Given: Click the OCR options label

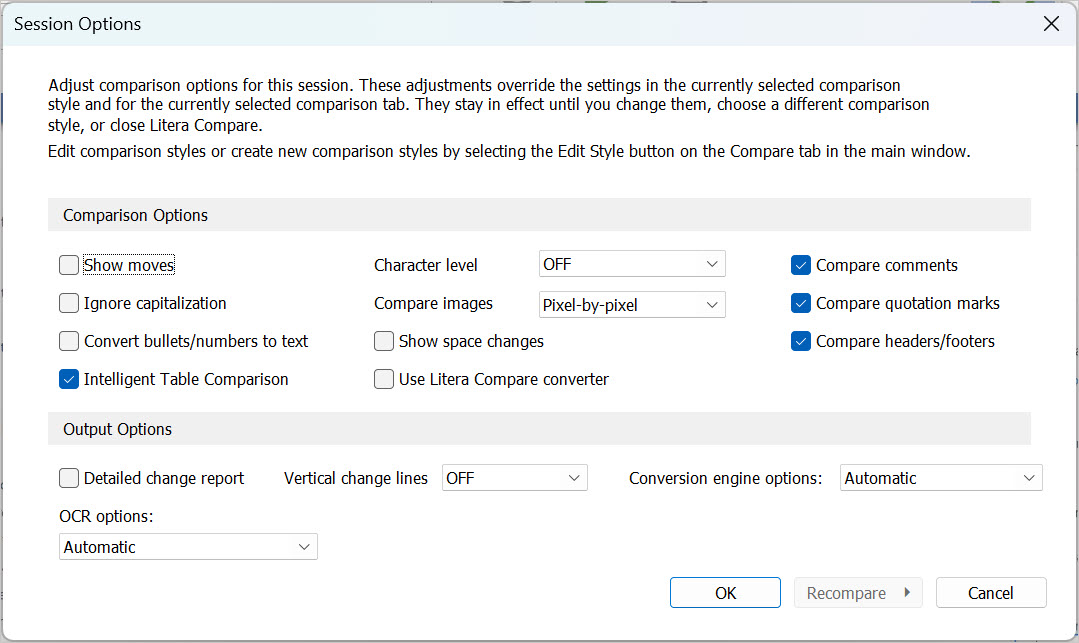Looking at the screenshot, I should tap(106, 516).
